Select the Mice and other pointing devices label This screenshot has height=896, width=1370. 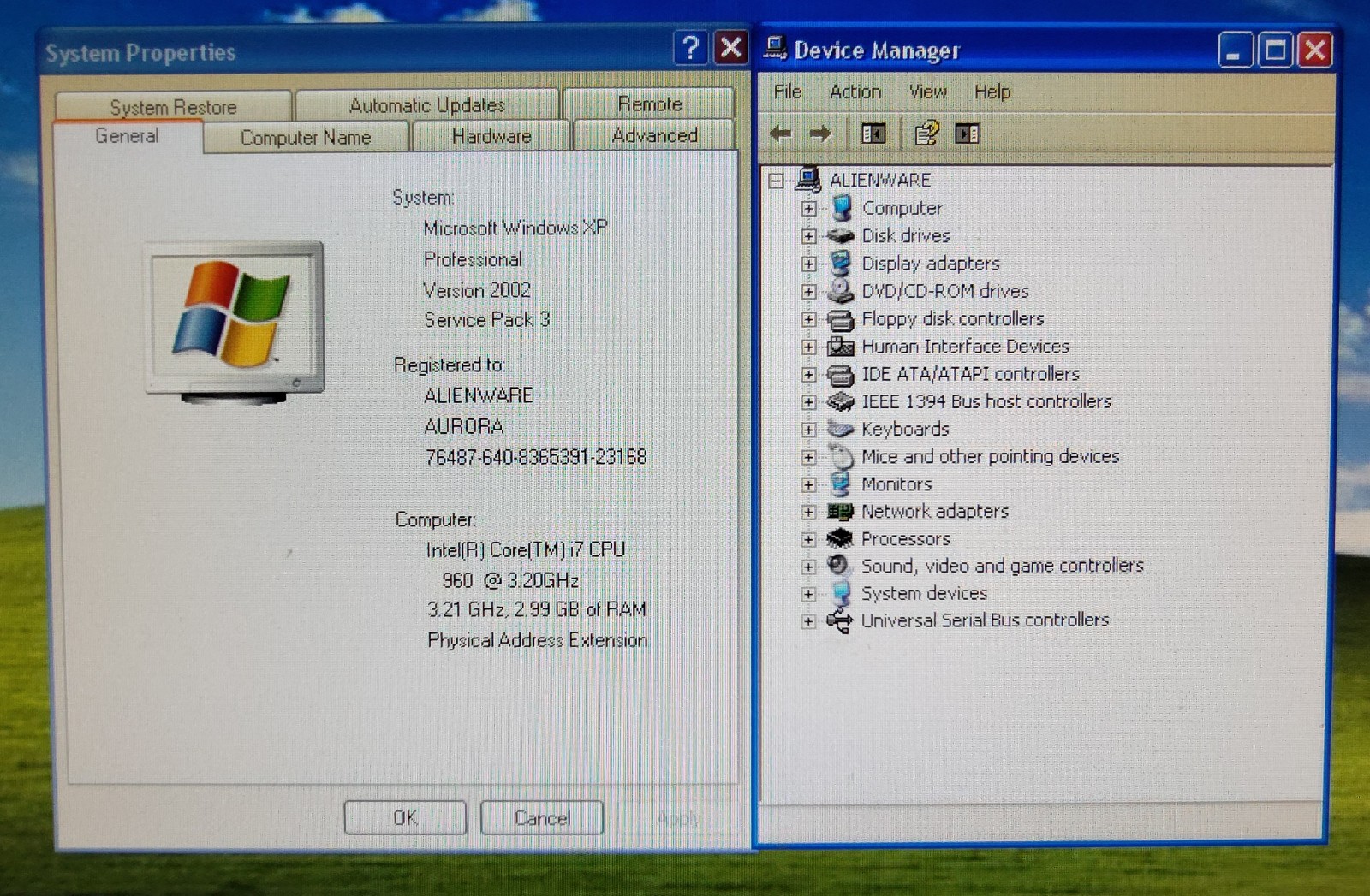990,456
